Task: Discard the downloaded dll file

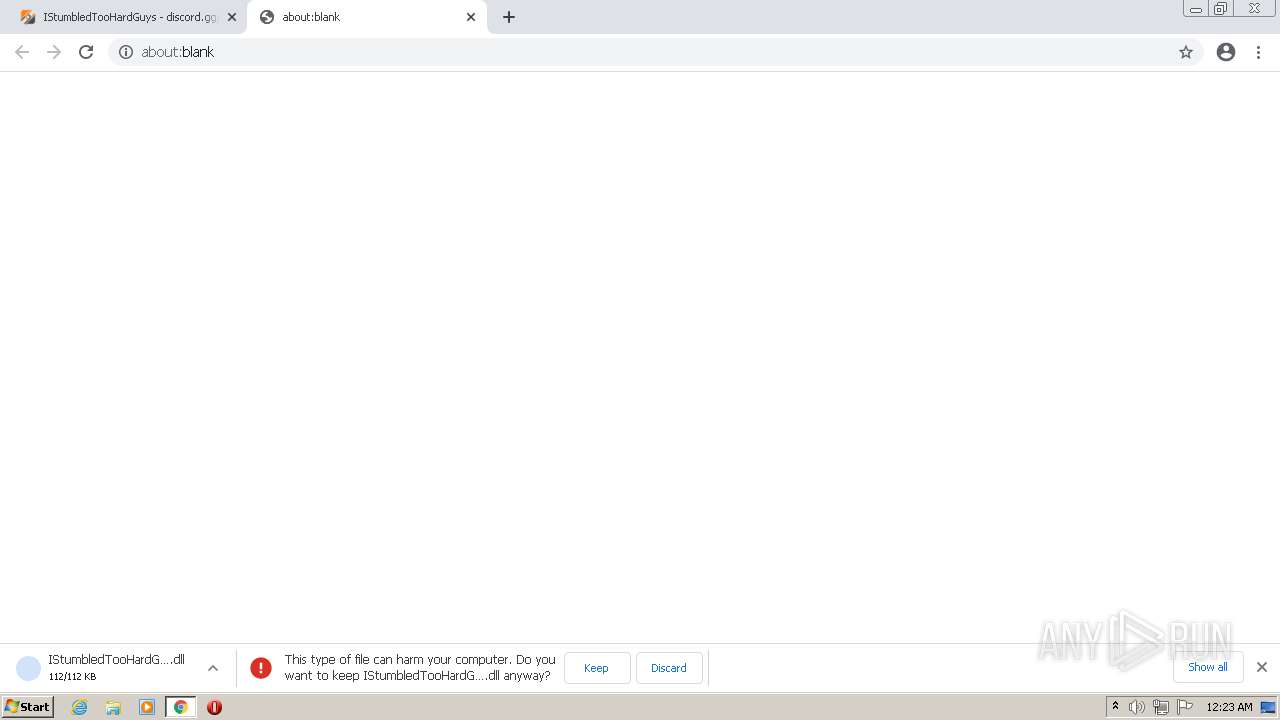Action: [669, 668]
